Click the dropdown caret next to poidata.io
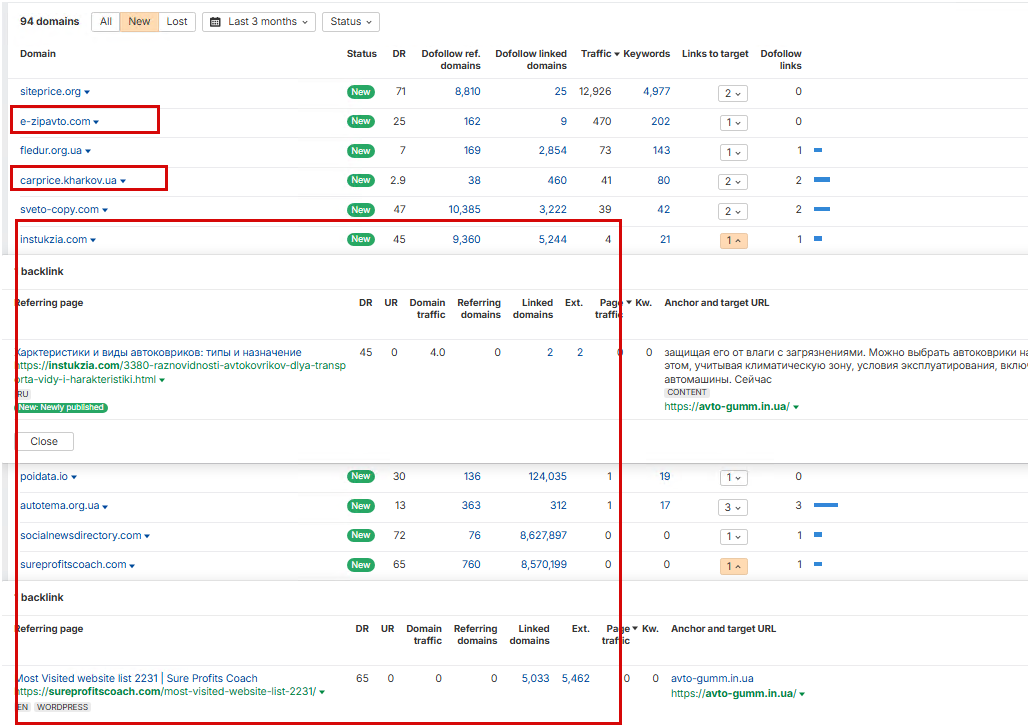 click(73, 477)
